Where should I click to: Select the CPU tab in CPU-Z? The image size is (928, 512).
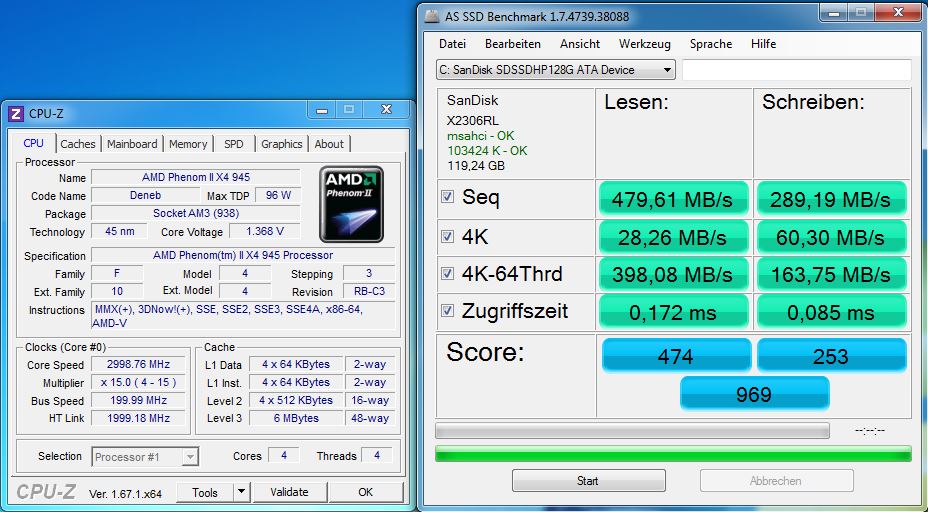[34, 143]
